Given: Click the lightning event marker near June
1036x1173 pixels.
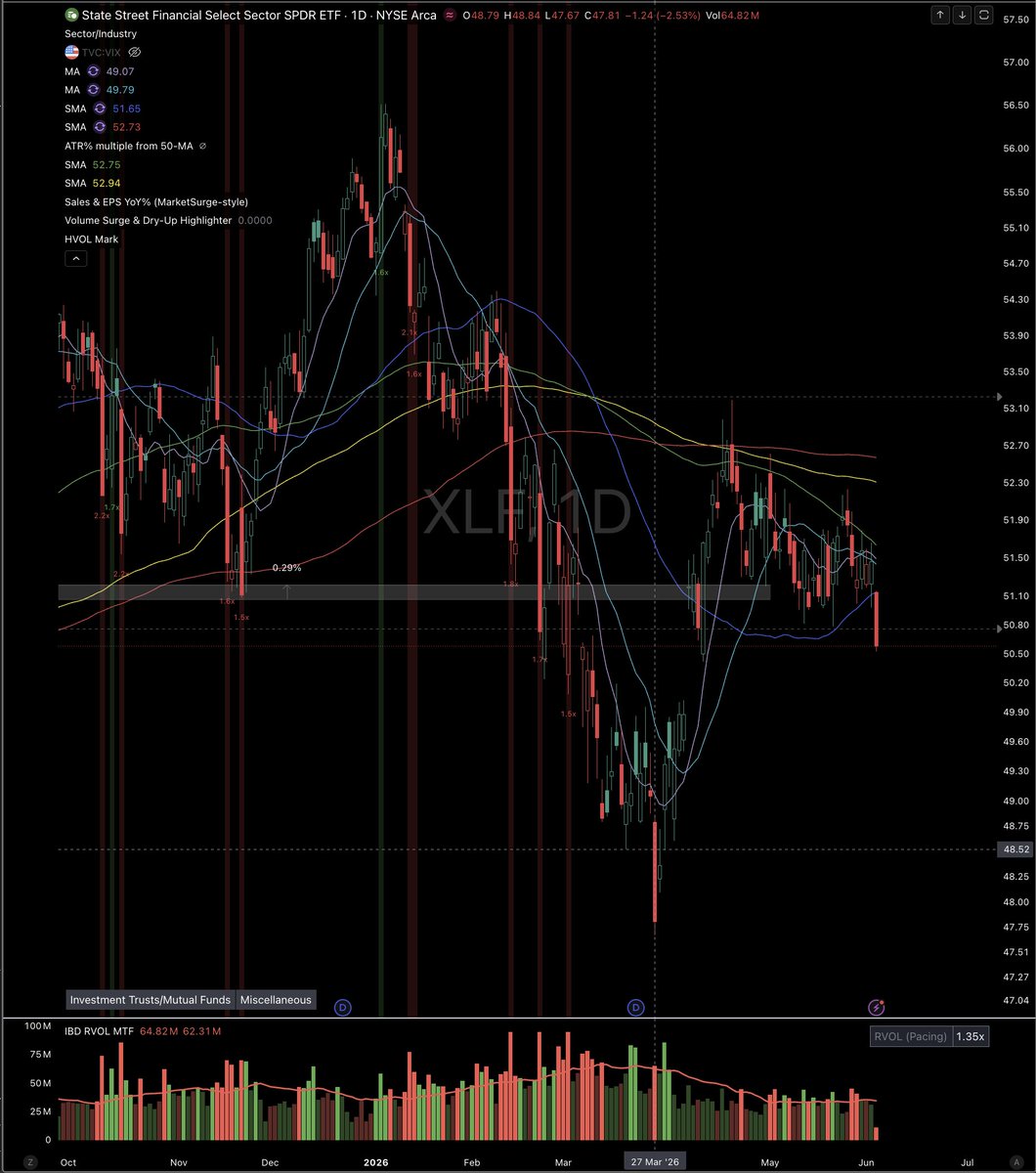Looking at the screenshot, I should click(x=878, y=1006).
